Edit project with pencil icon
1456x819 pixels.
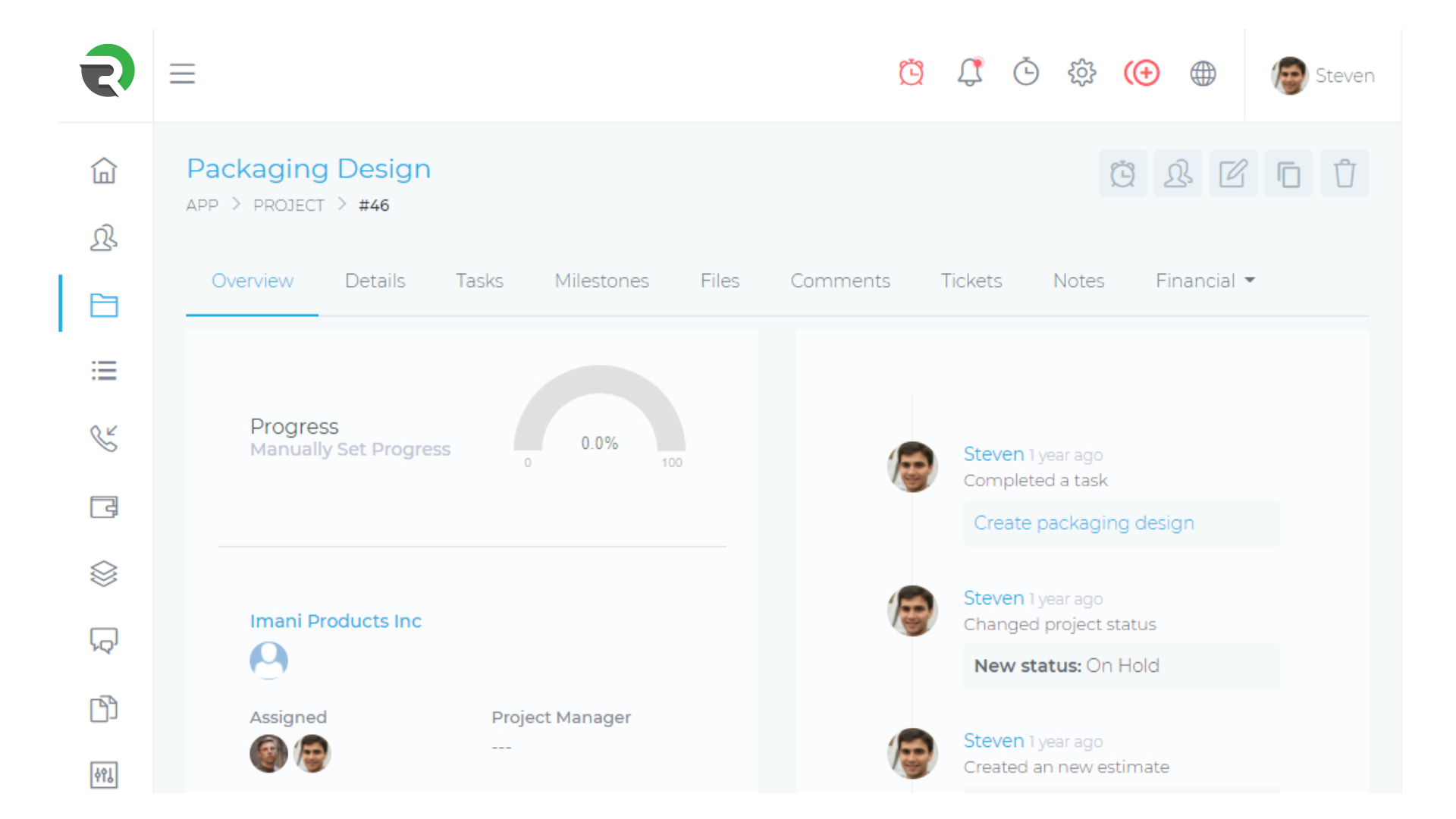[x=1233, y=174]
